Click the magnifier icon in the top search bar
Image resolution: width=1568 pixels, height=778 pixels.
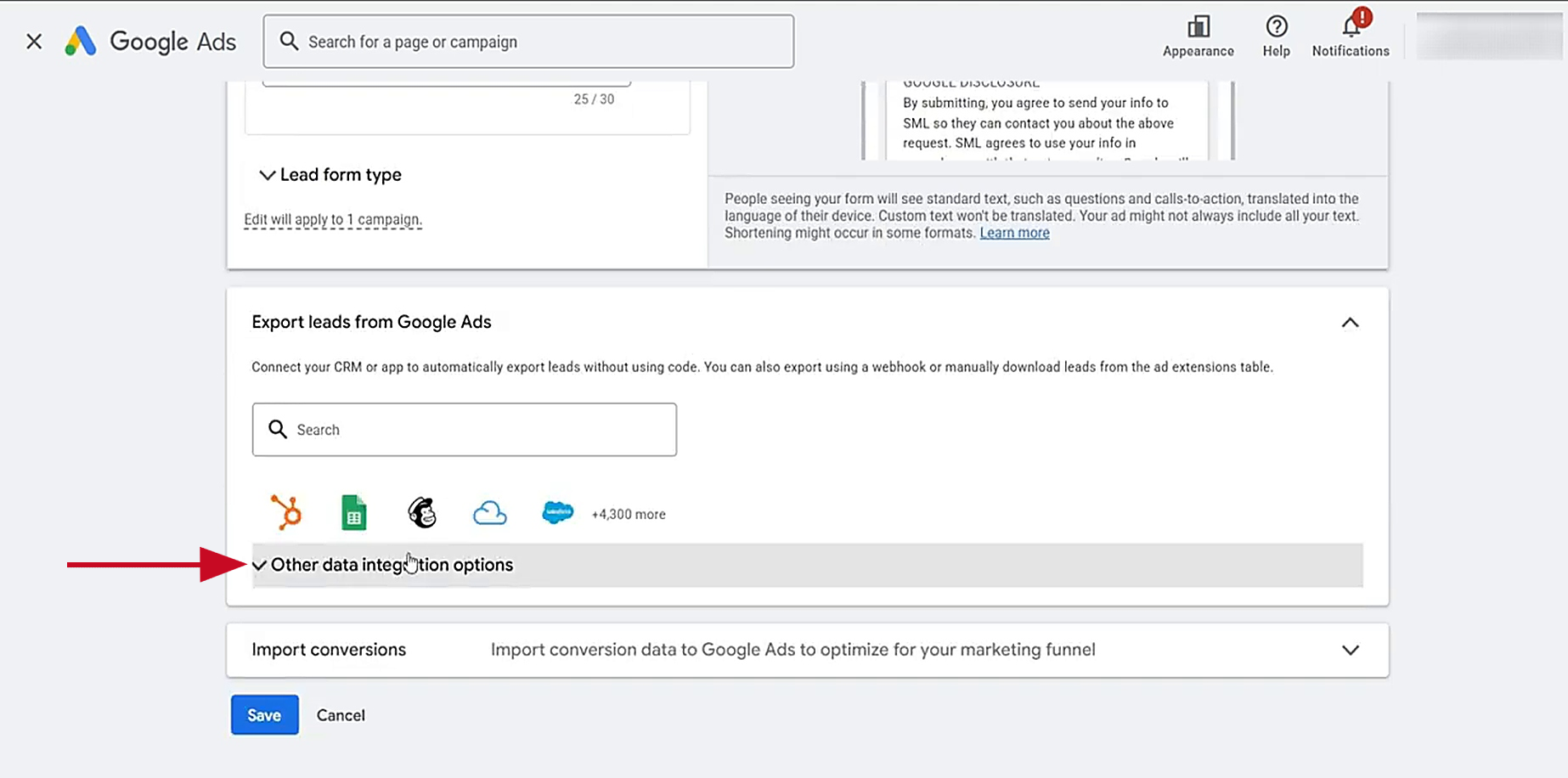(289, 41)
